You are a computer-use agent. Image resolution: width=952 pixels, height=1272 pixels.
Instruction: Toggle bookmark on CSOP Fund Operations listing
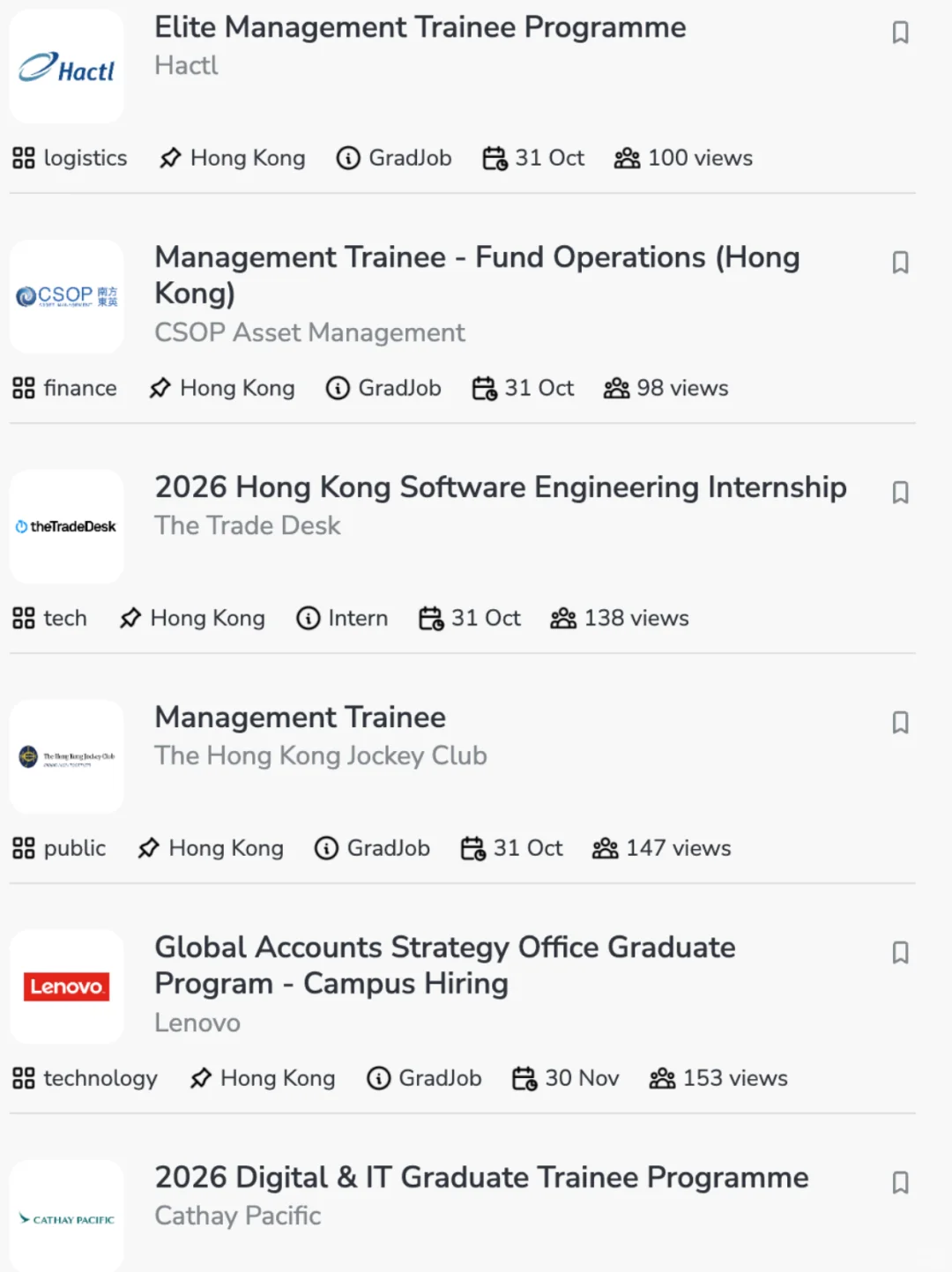point(900,263)
